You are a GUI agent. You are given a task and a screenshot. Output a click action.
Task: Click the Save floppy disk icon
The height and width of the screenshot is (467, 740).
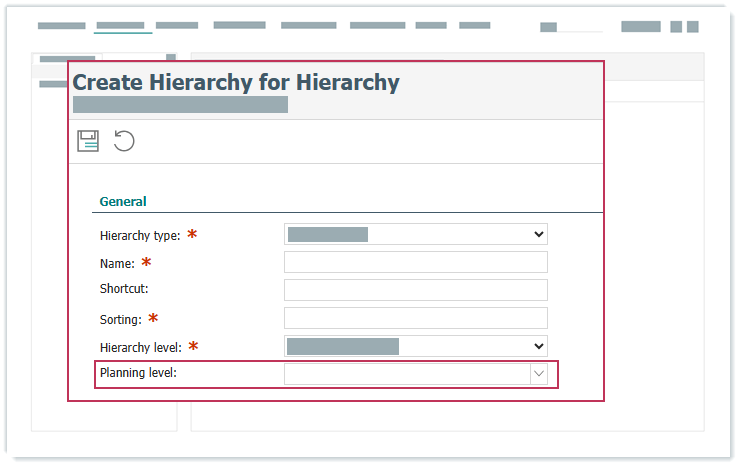(x=88, y=141)
